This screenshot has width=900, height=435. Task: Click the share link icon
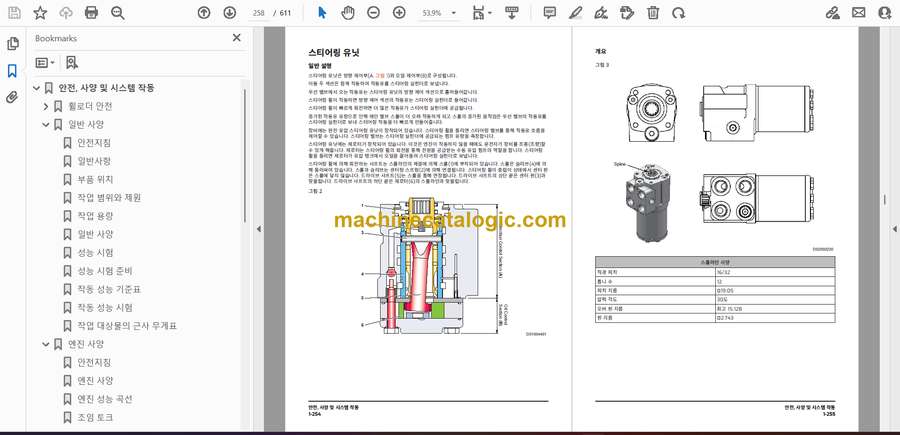coord(833,13)
